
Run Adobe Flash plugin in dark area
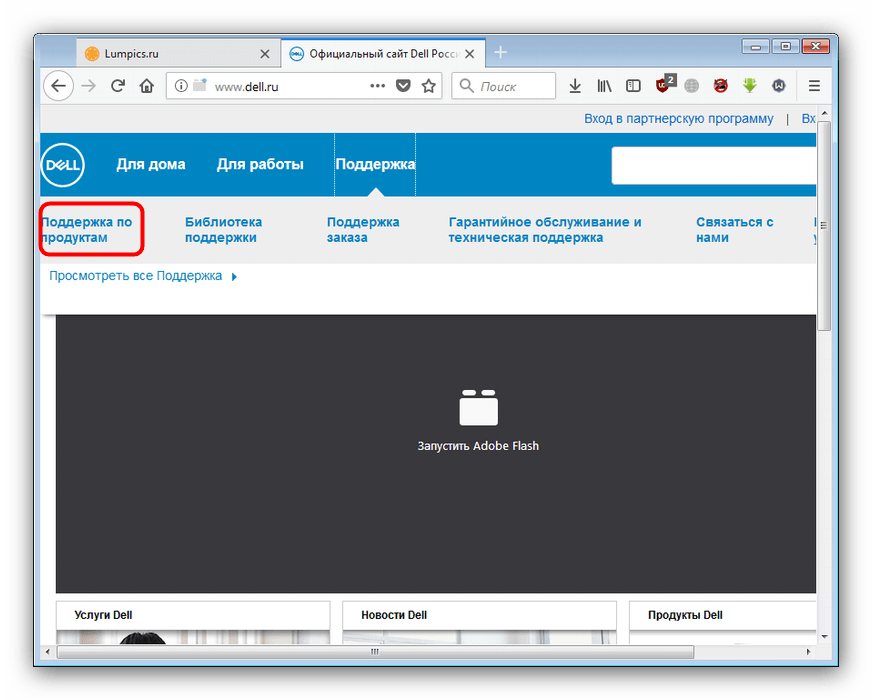point(478,420)
